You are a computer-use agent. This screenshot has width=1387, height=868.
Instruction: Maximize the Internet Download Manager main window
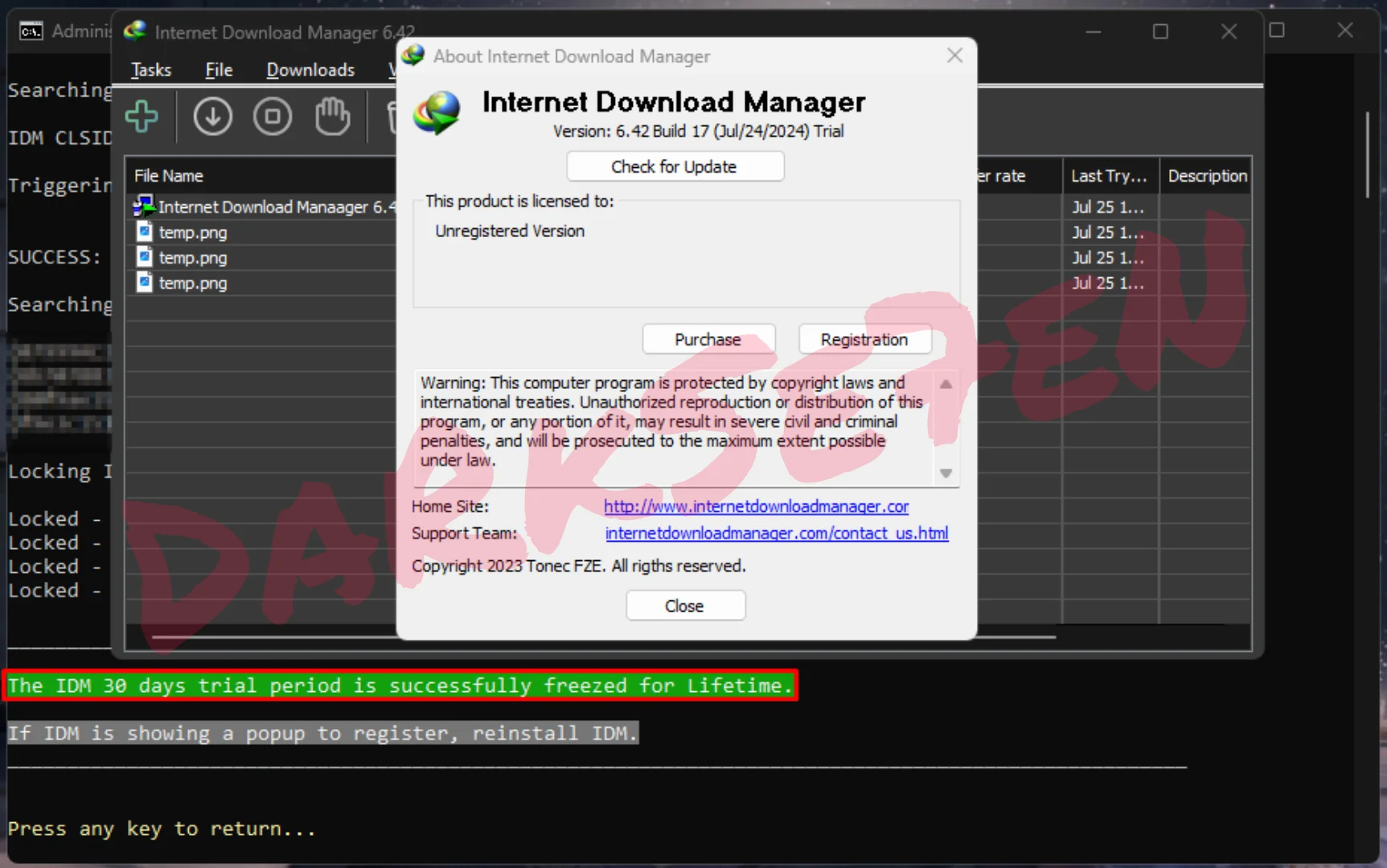click(x=1160, y=32)
